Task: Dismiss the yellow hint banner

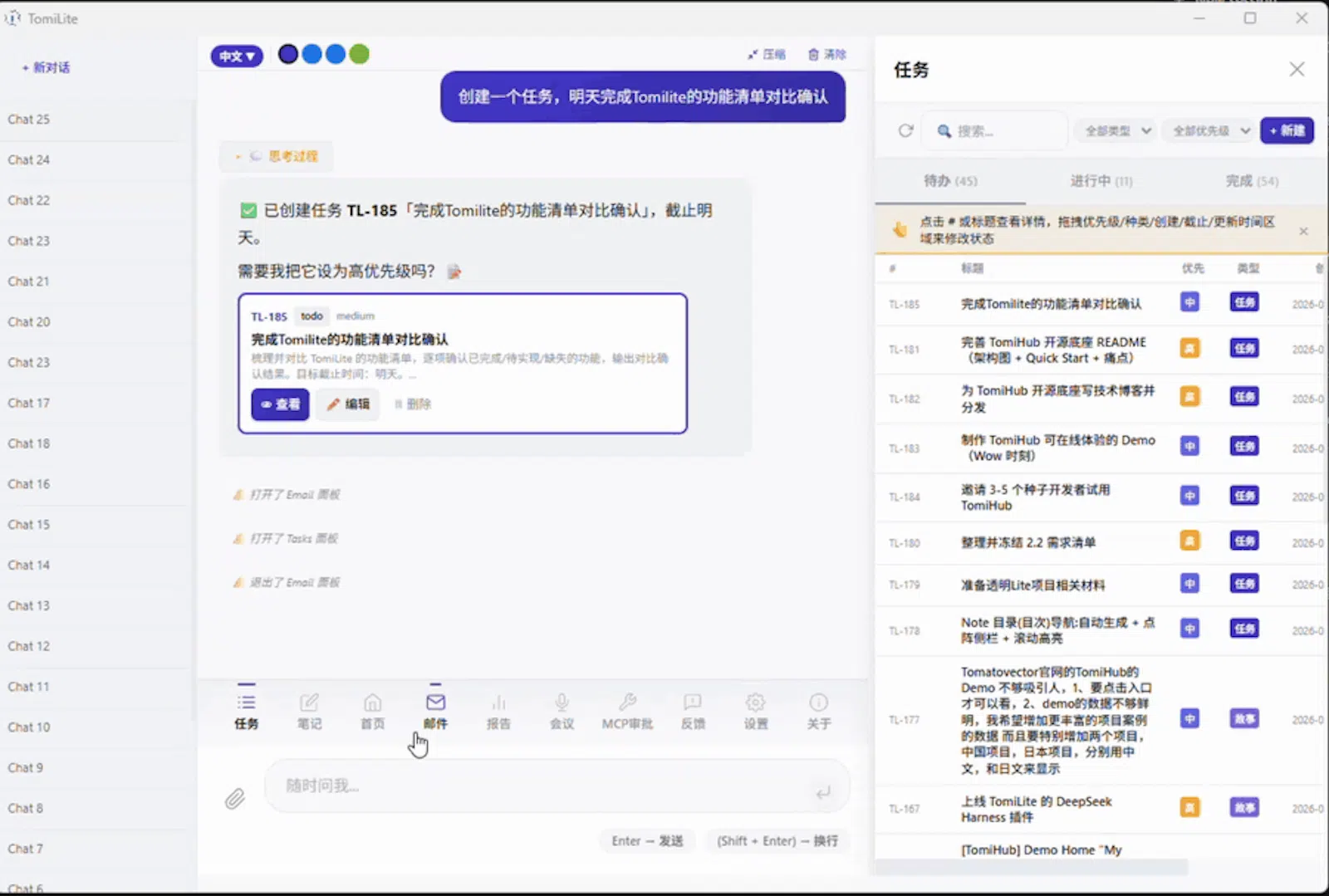Action: [x=1303, y=231]
